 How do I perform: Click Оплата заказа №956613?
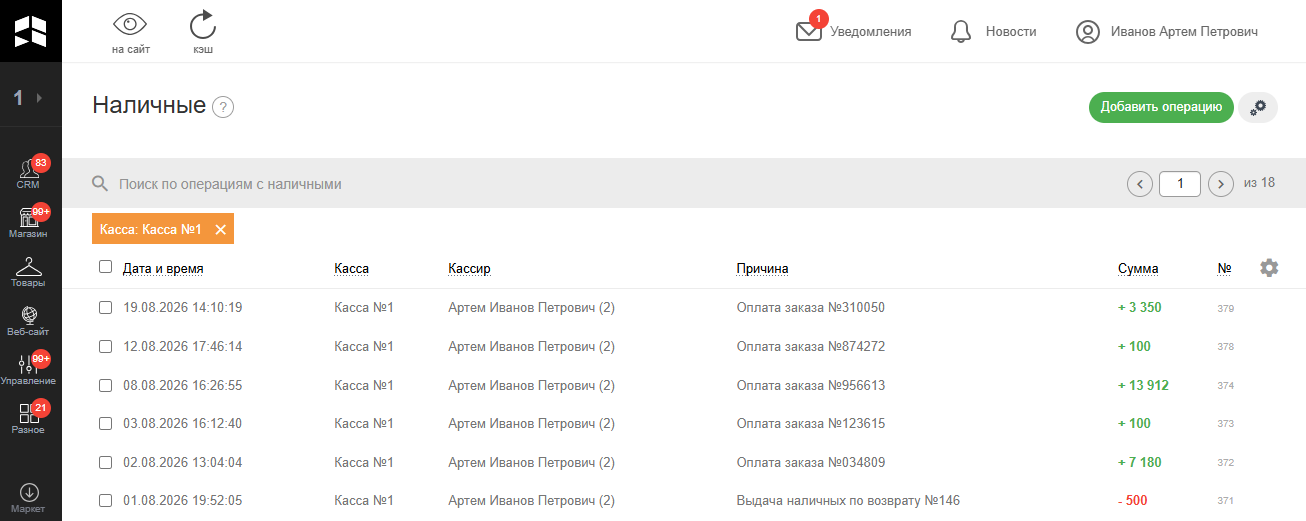coord(811,386)
